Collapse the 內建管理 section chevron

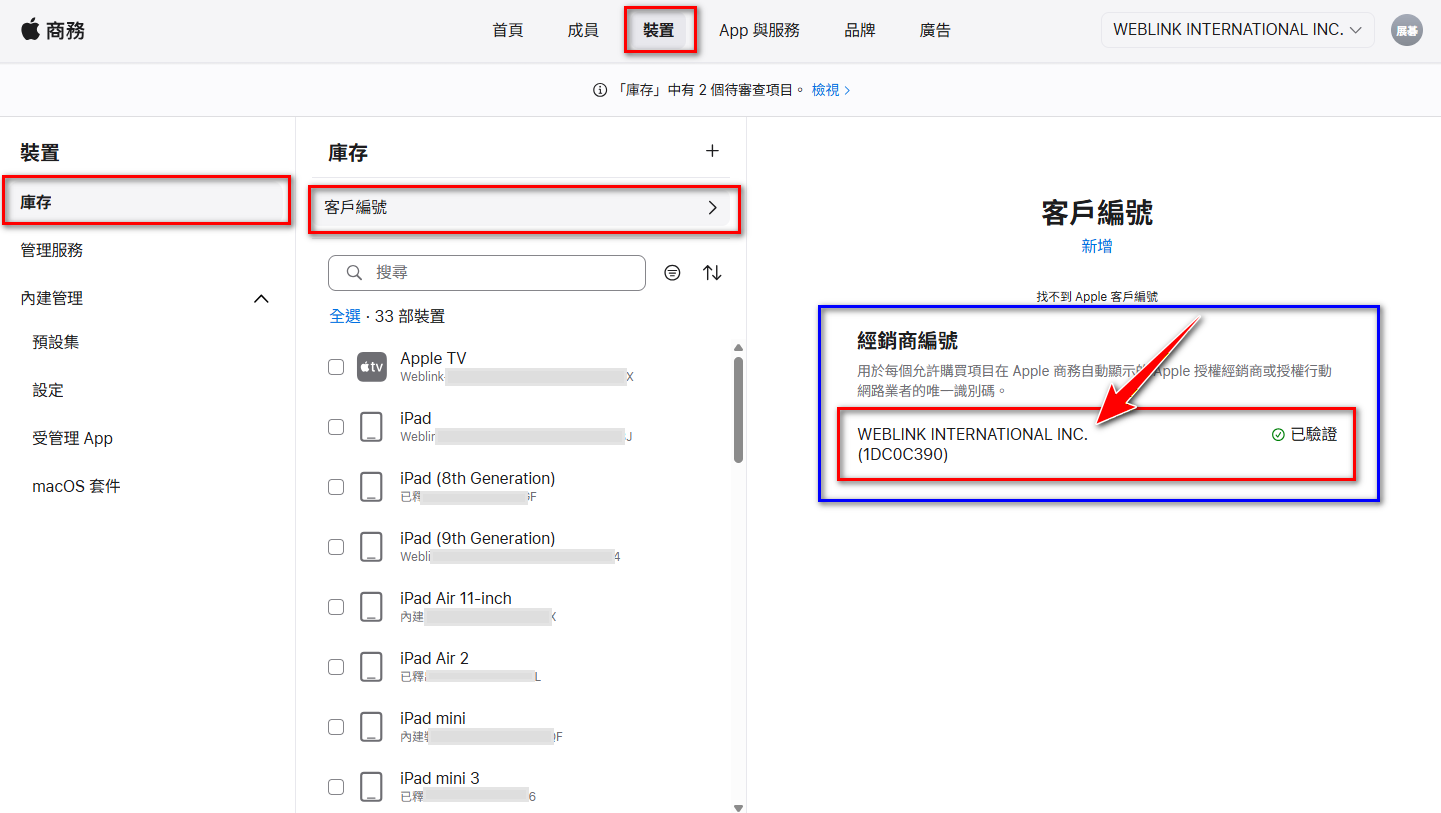[x=261, y=298]
